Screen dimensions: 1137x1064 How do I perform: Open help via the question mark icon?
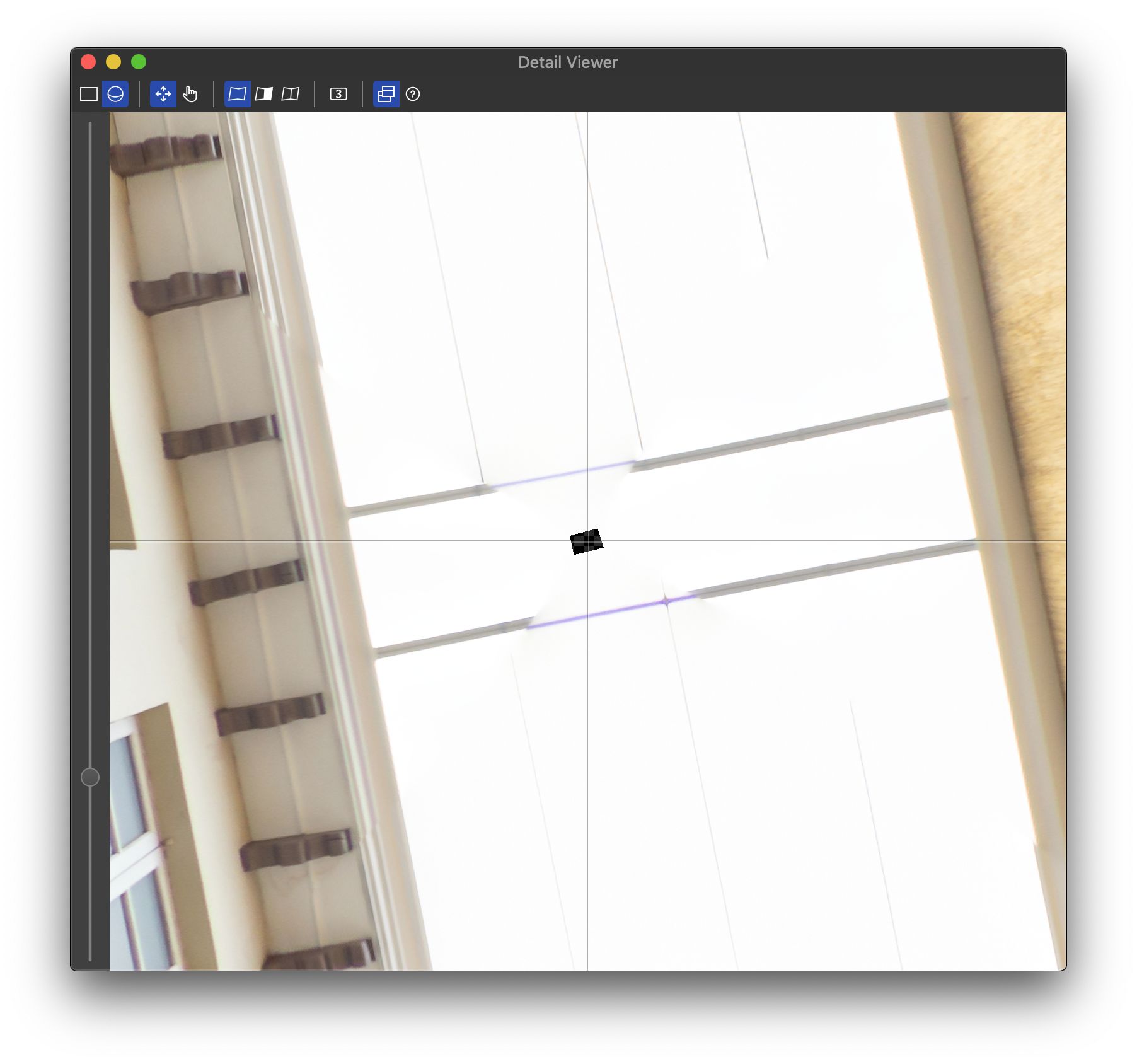click(x=413, y=94)
